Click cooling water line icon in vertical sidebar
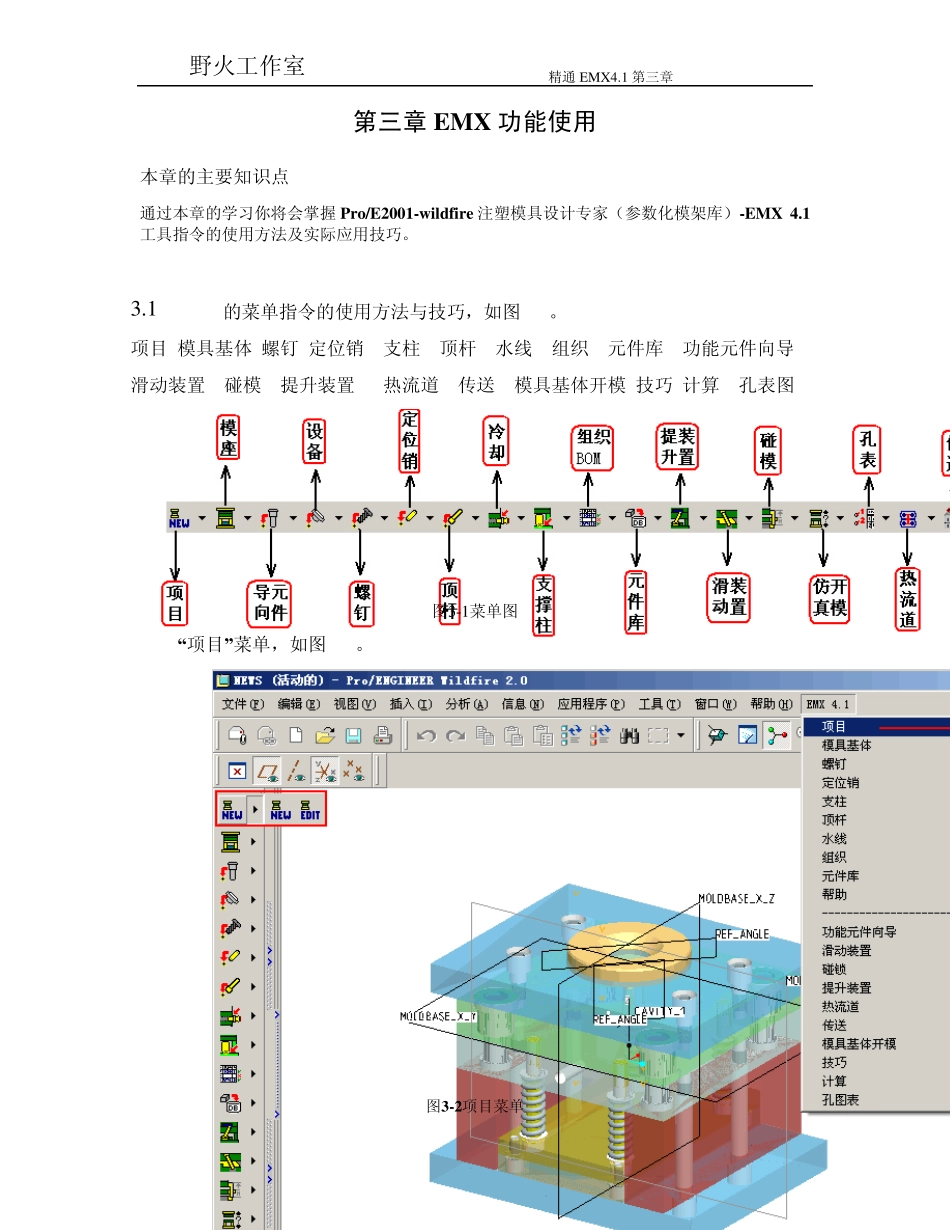 click(x=231, y=1016)
